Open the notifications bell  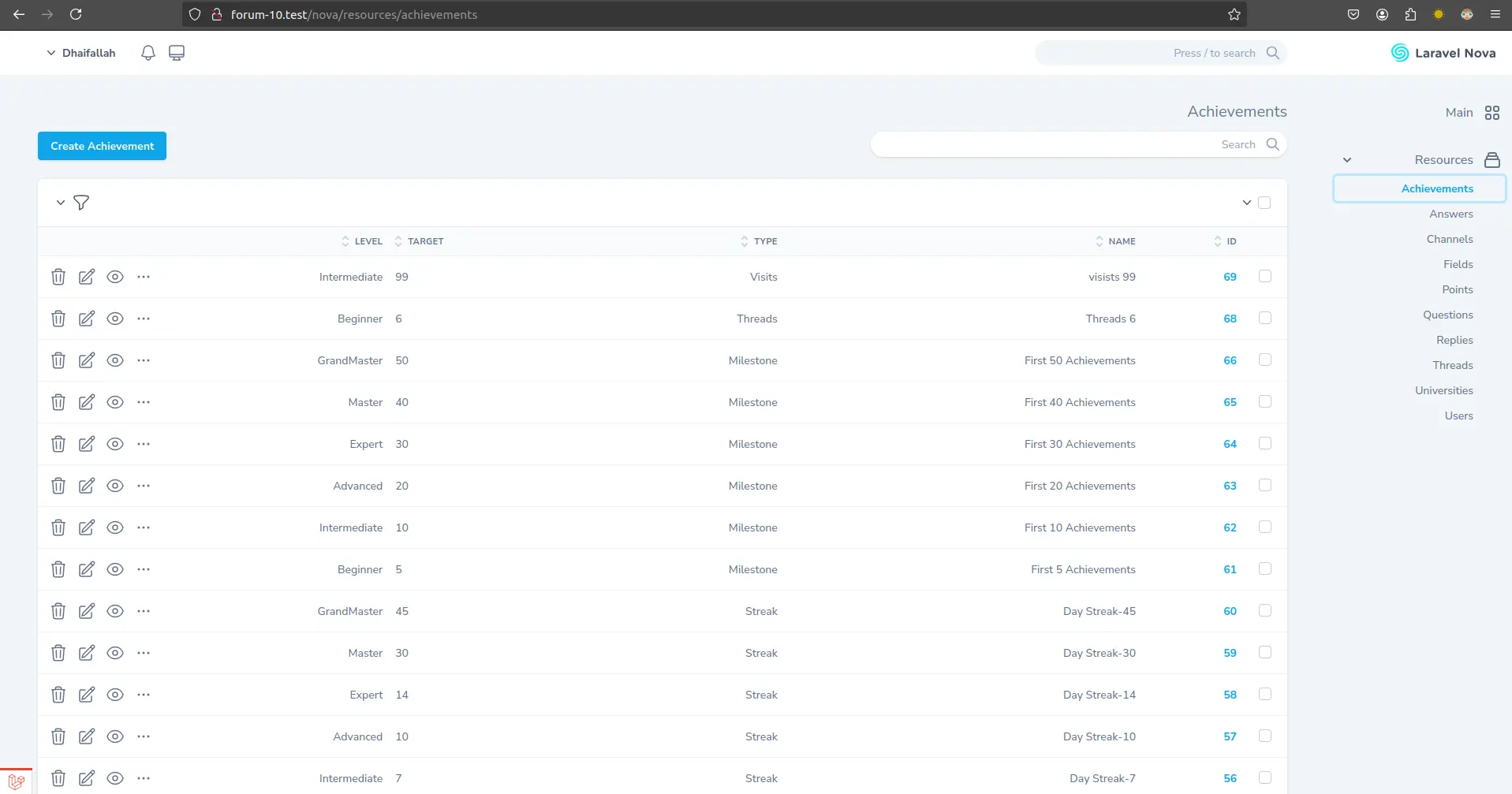point(148,53)
